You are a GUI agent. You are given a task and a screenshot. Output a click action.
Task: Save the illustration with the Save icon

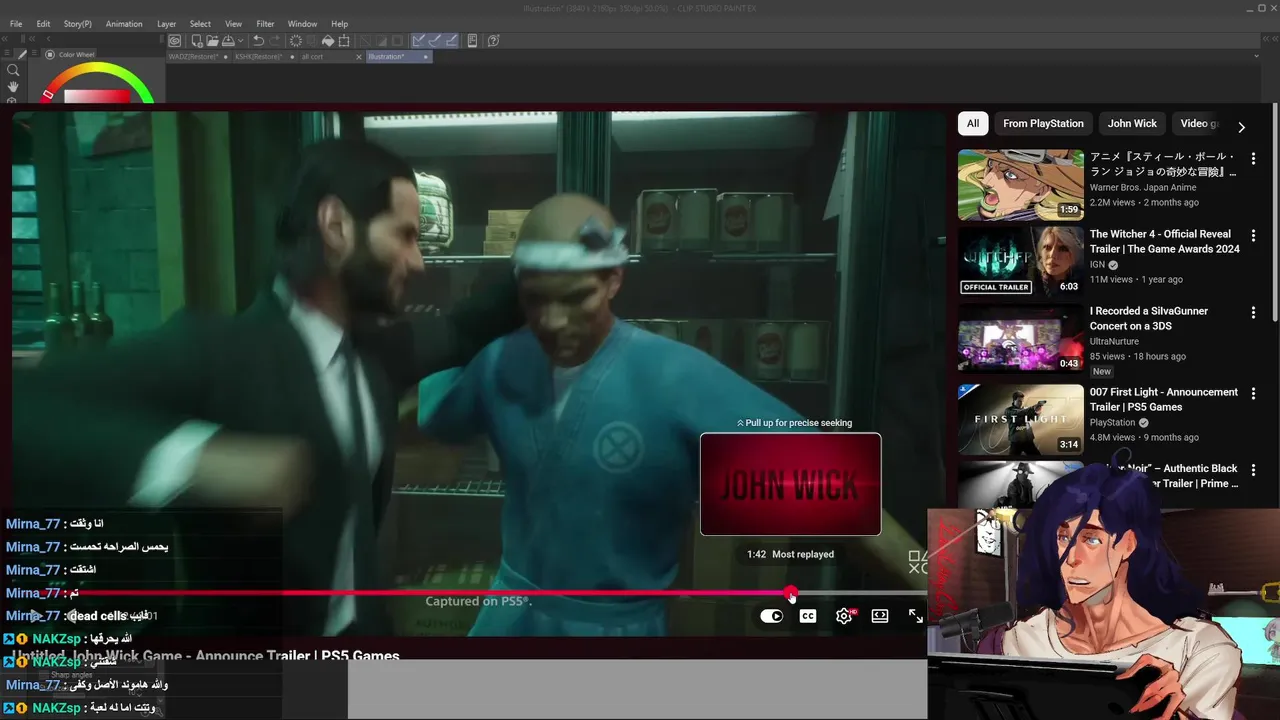(x=228, y=41)
